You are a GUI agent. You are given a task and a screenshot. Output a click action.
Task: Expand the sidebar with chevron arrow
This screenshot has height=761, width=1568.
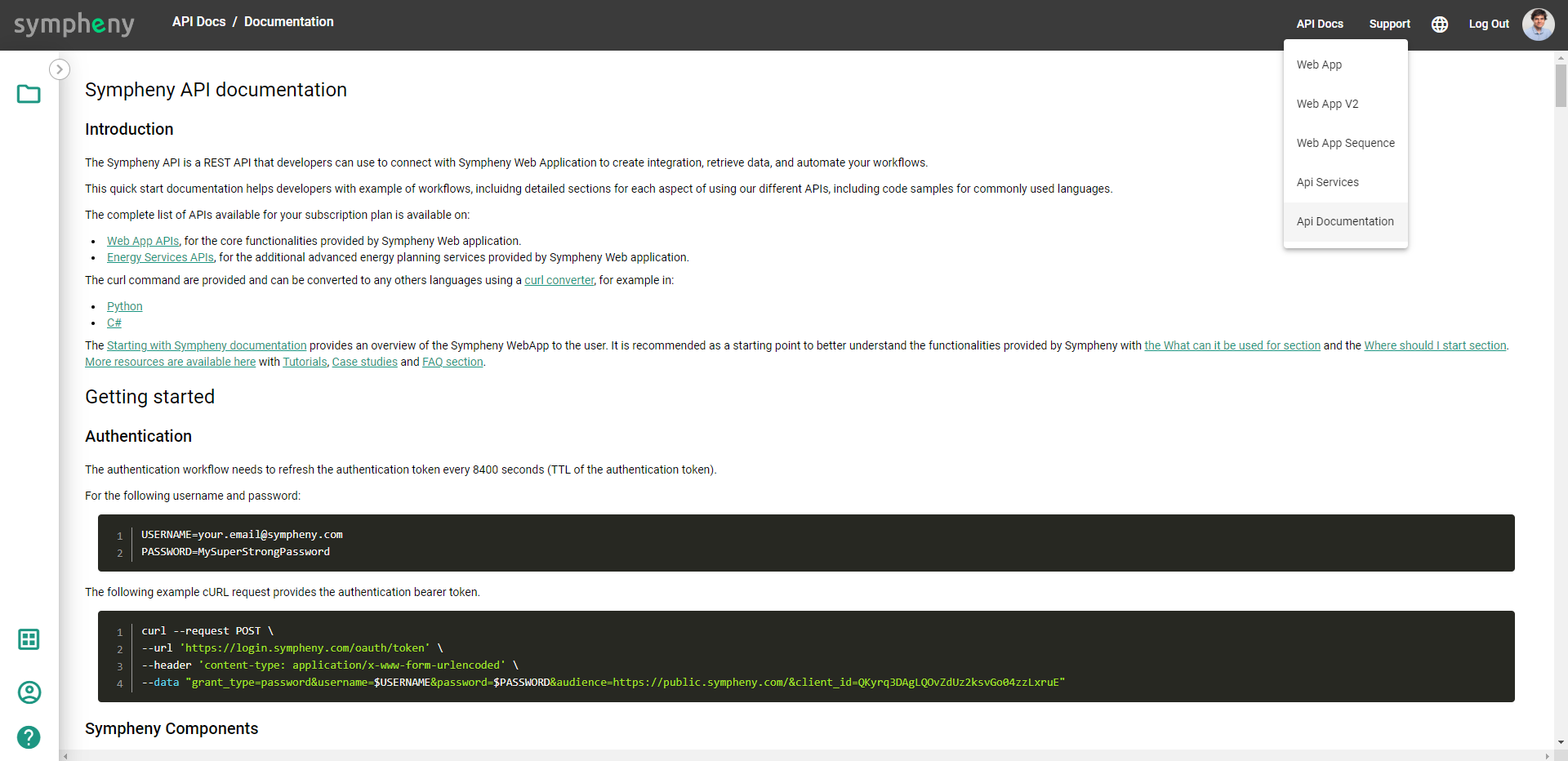tap(60, 69)
